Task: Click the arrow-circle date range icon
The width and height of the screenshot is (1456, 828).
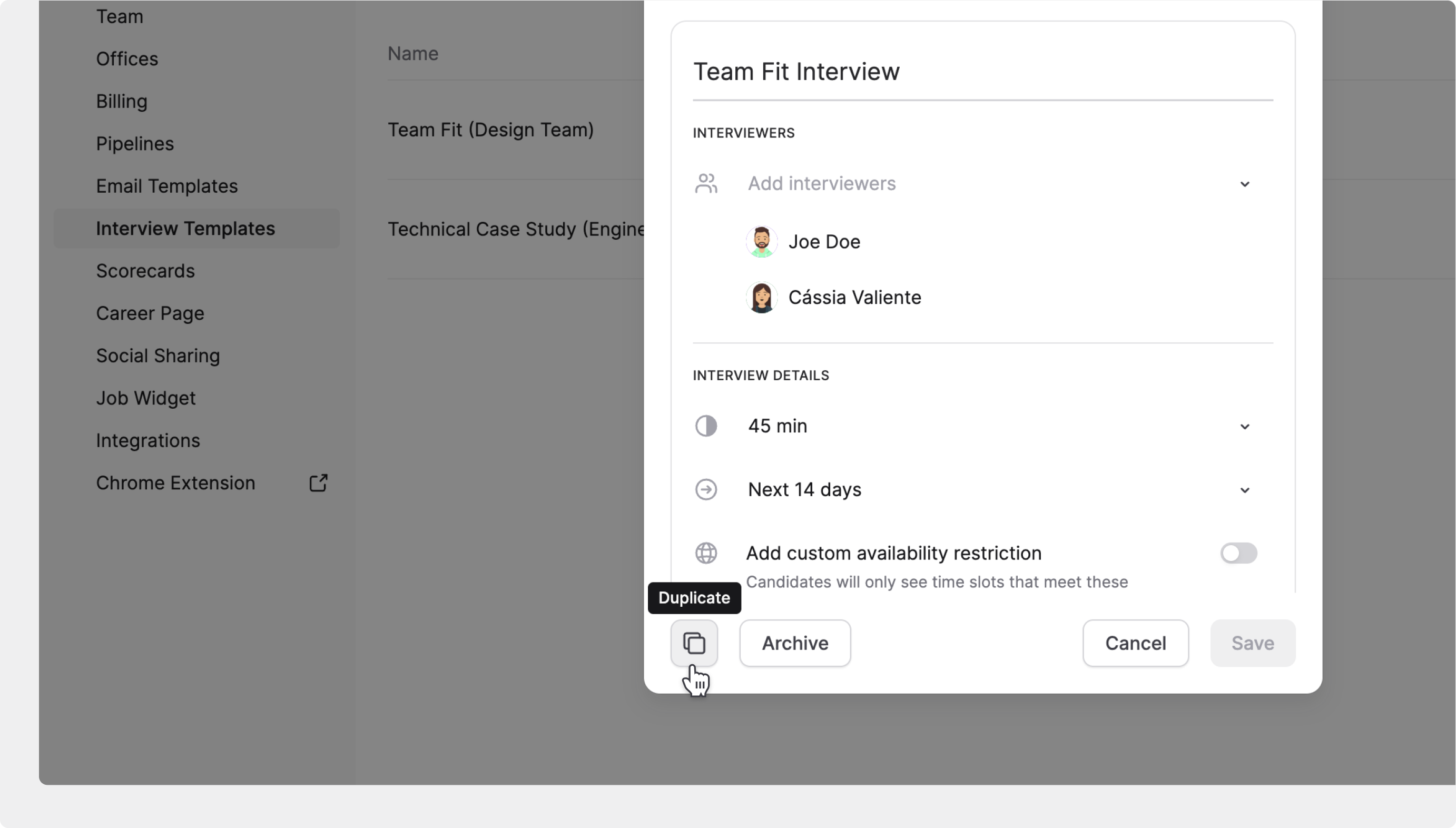Action: [x=706, y=490]
